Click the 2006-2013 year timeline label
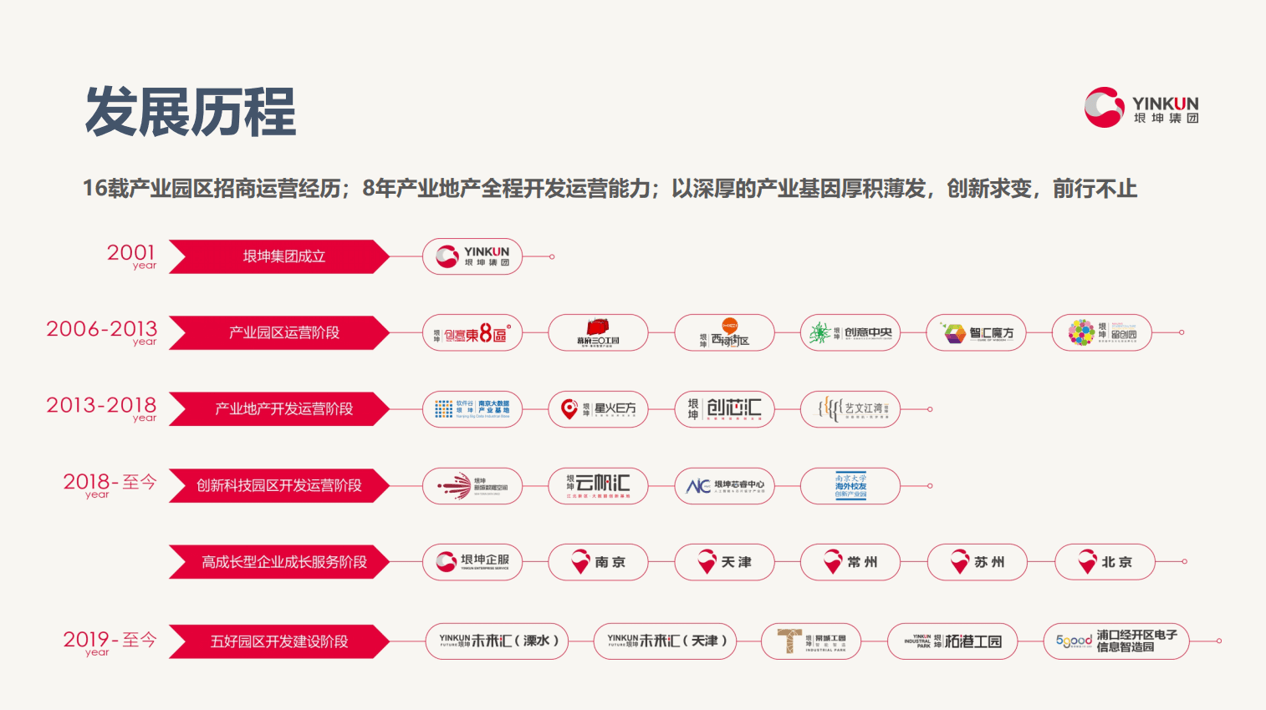1266x710 pixels. click(102, 330)
